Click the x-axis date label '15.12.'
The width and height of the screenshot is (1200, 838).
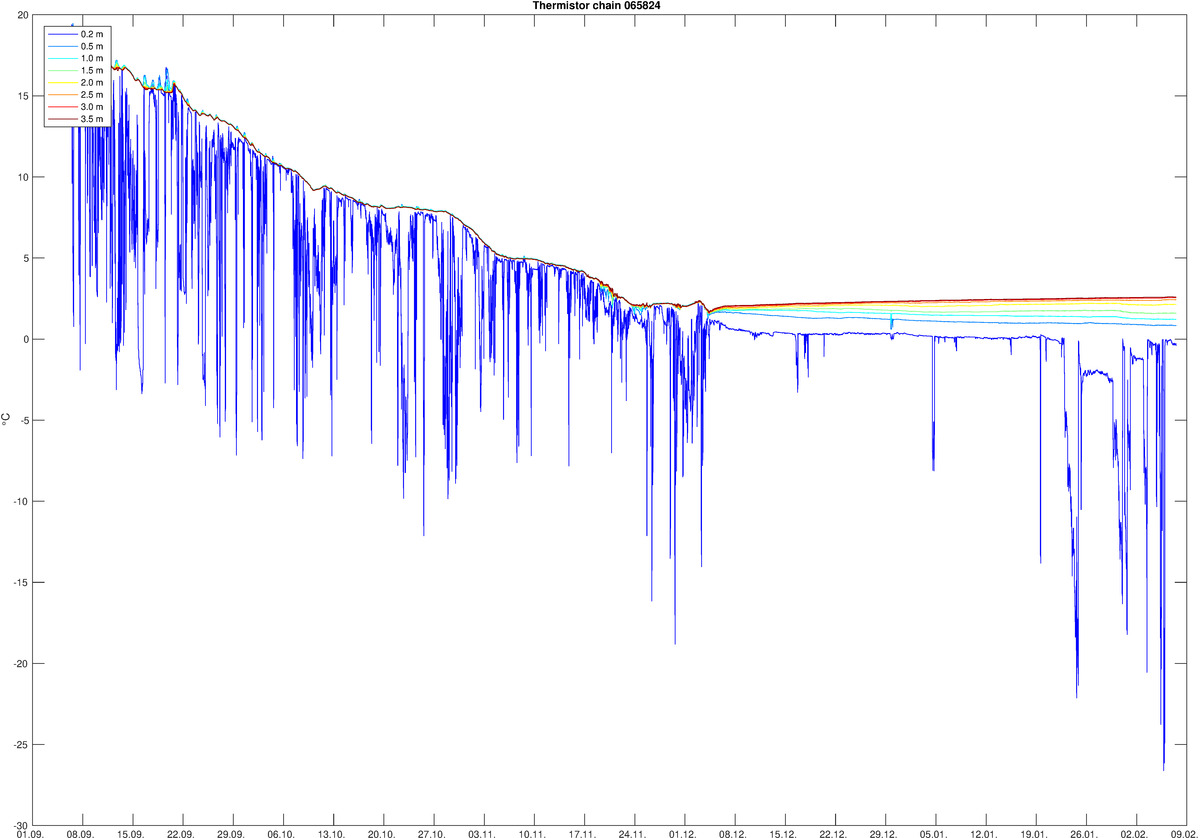tap(783, 833)
